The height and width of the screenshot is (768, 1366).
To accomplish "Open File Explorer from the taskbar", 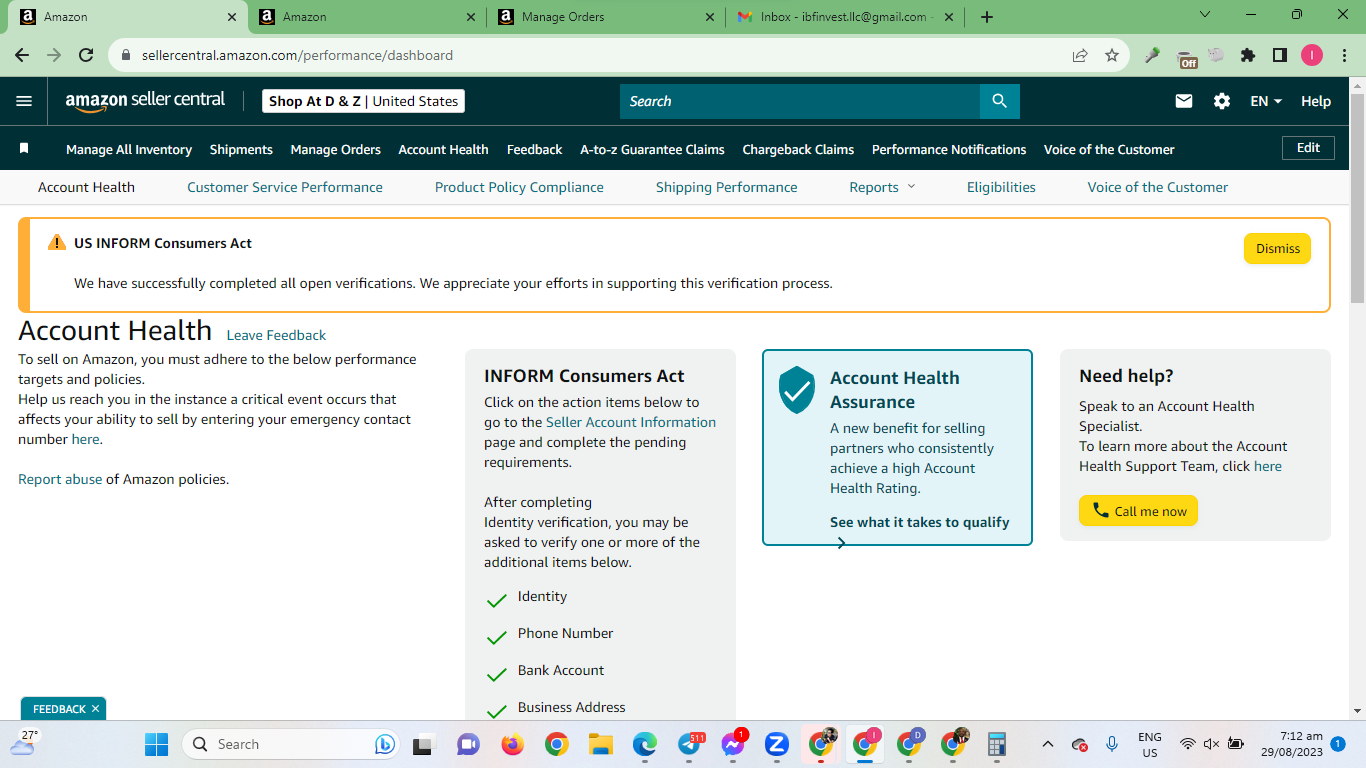I will coord(600,744).
